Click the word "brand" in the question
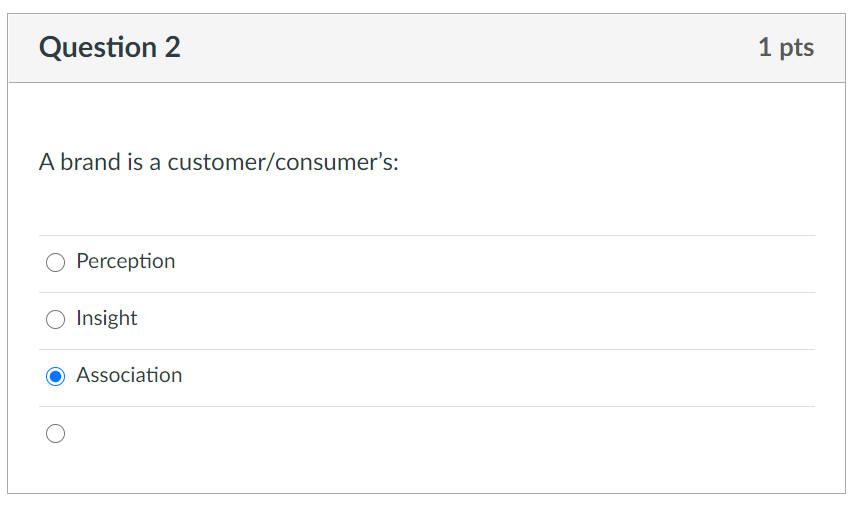This screenshot has height=518, width=868. click(x=90, y=162)
